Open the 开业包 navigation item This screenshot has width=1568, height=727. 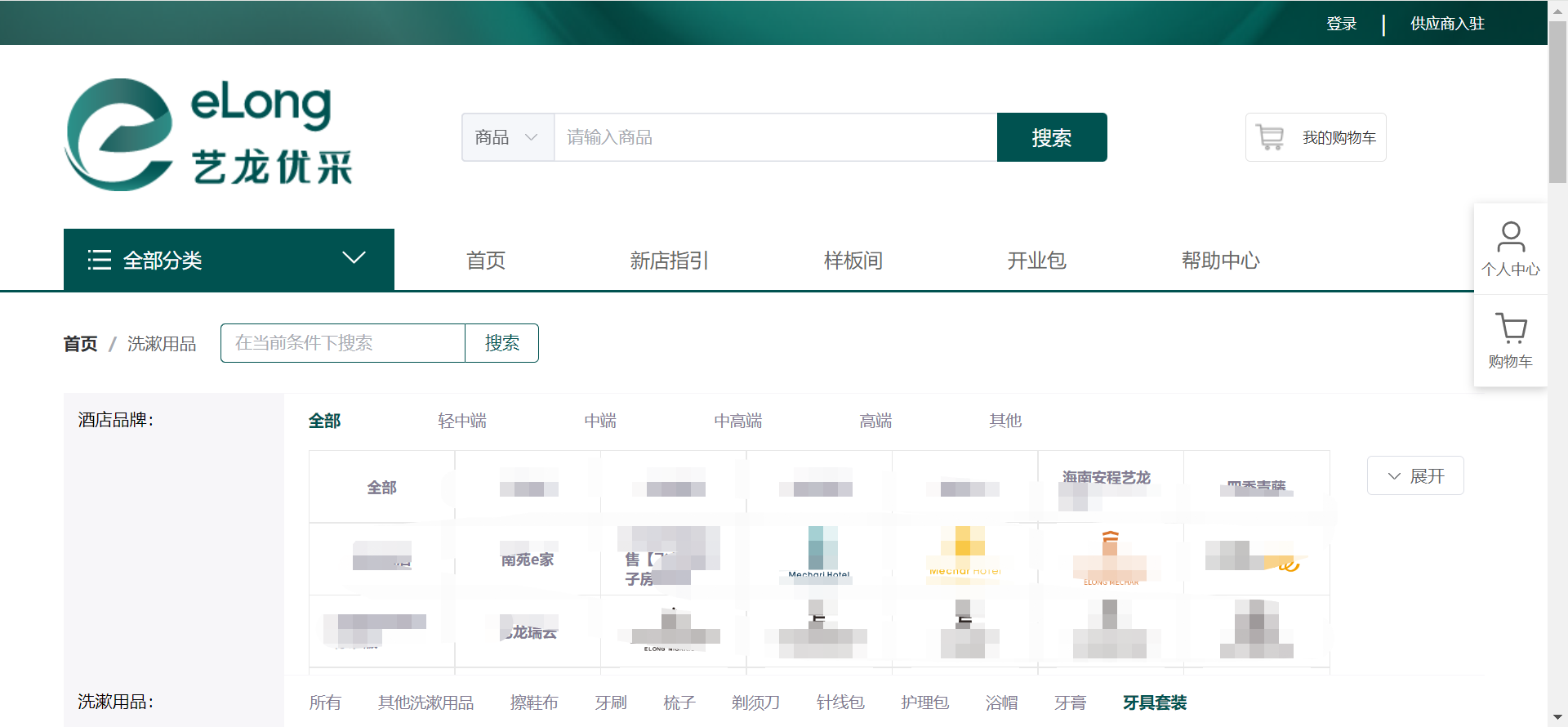point(1036,261)
